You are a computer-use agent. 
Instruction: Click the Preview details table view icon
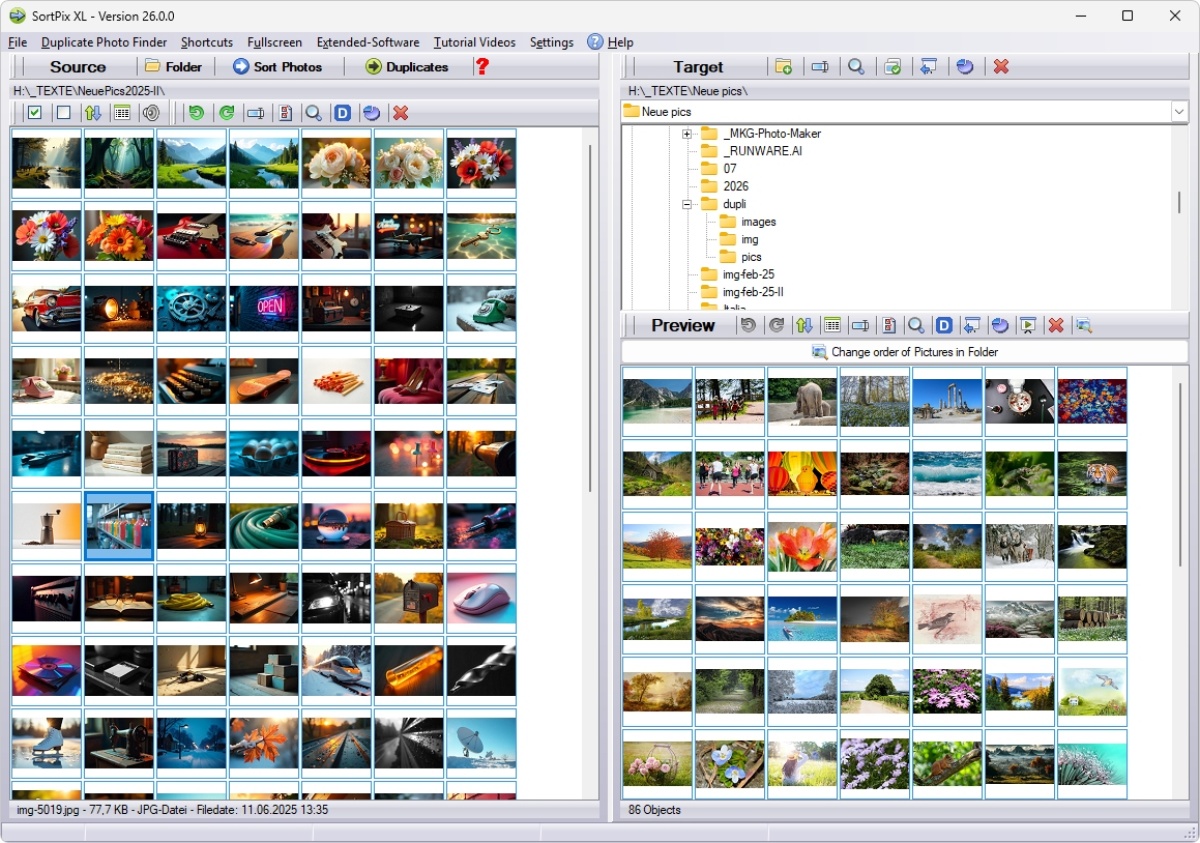point(831,325)
